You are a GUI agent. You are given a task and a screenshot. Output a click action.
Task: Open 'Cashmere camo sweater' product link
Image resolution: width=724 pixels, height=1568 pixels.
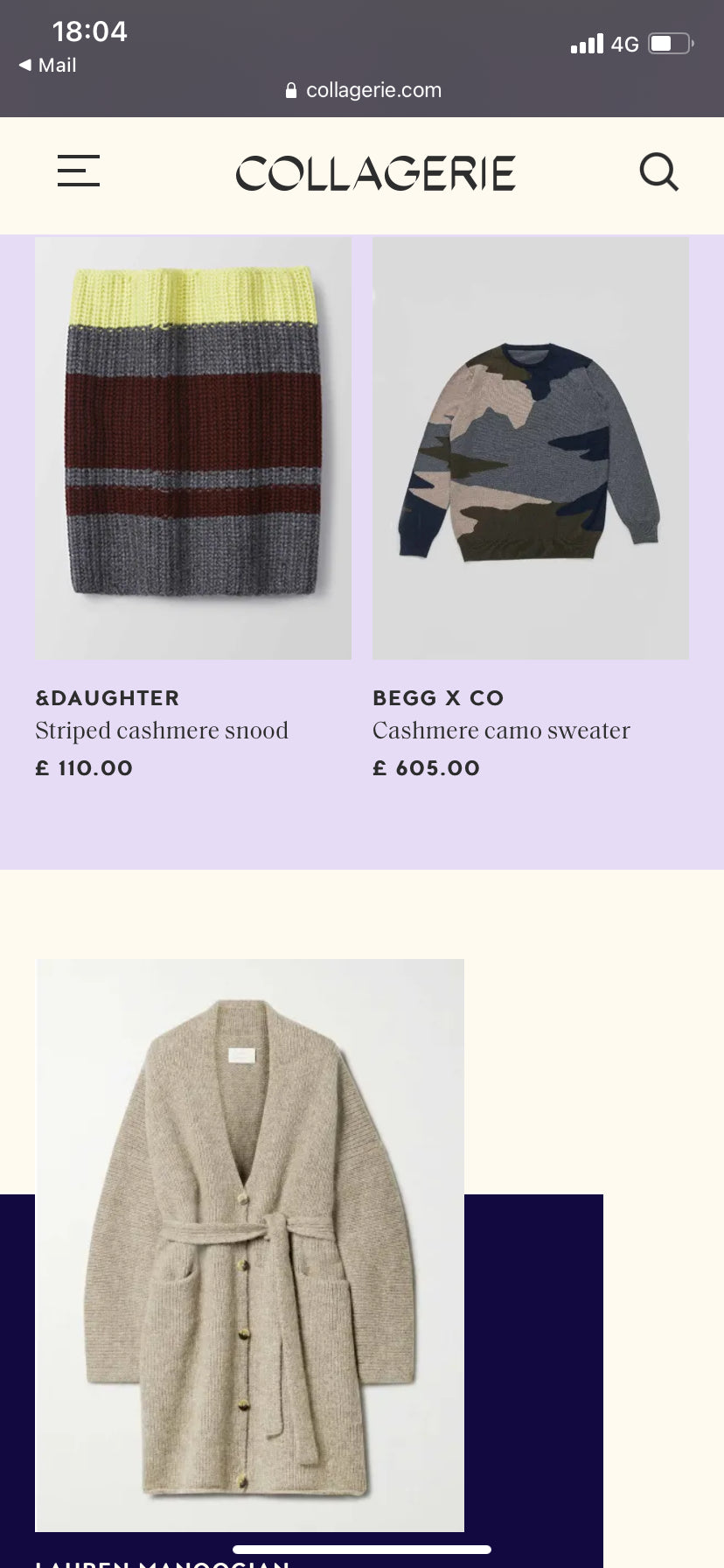click(x=501, y=731)
